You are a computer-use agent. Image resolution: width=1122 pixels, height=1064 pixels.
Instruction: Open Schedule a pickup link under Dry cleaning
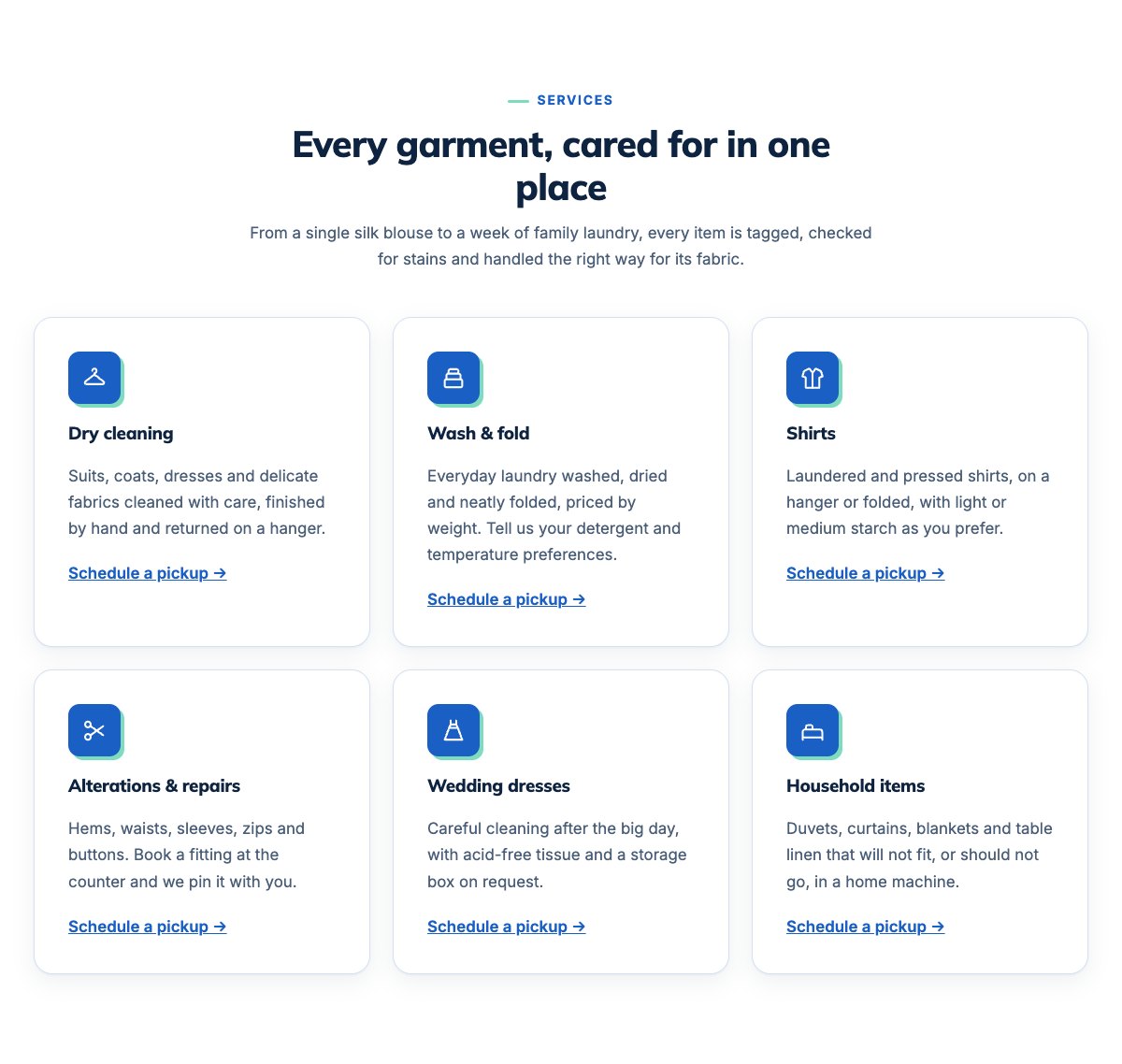coord(148,573)
